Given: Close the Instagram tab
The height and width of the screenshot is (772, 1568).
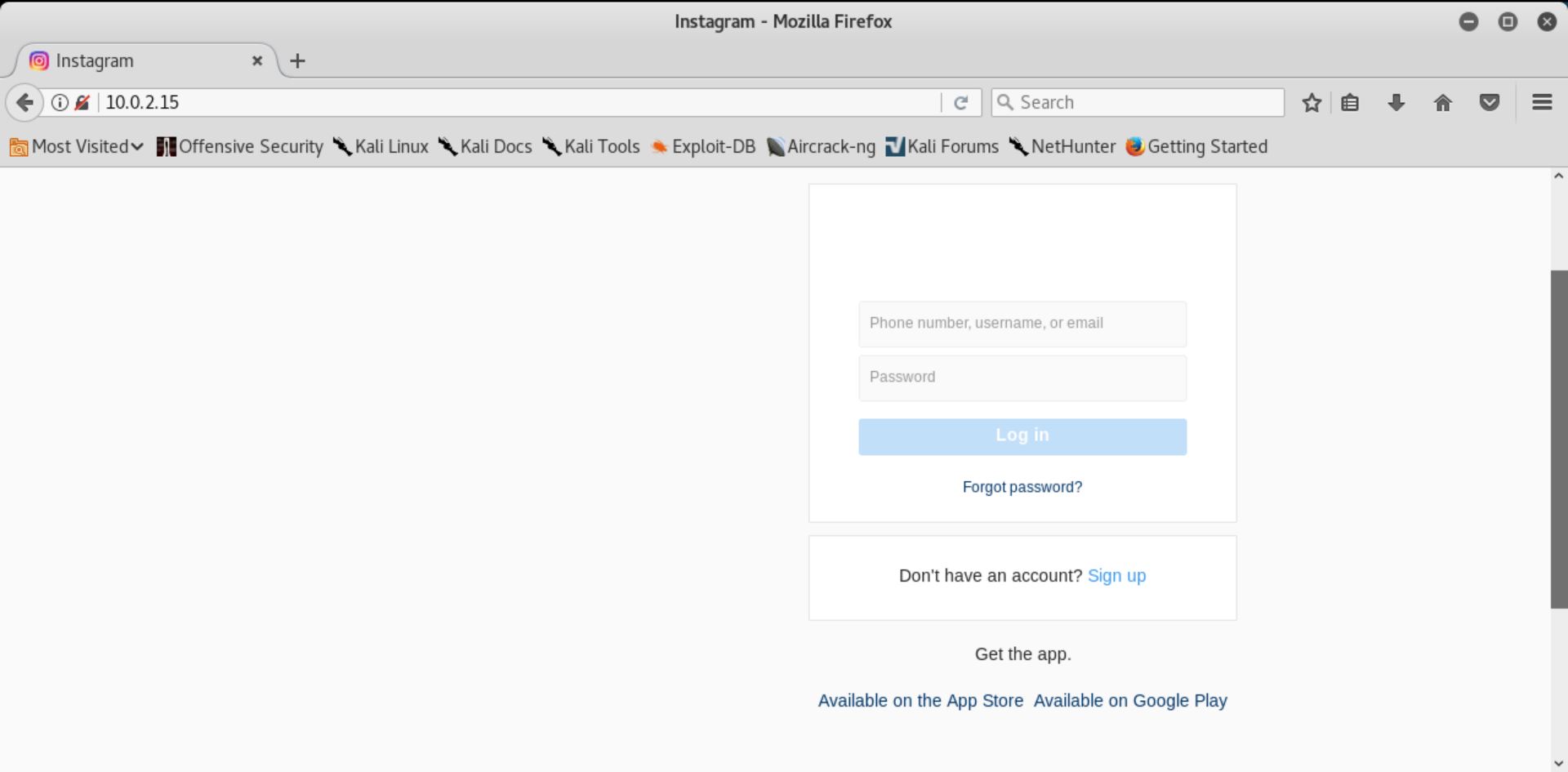Looking at the screenshot, I should pyautogui.click(x=257, y=60).
